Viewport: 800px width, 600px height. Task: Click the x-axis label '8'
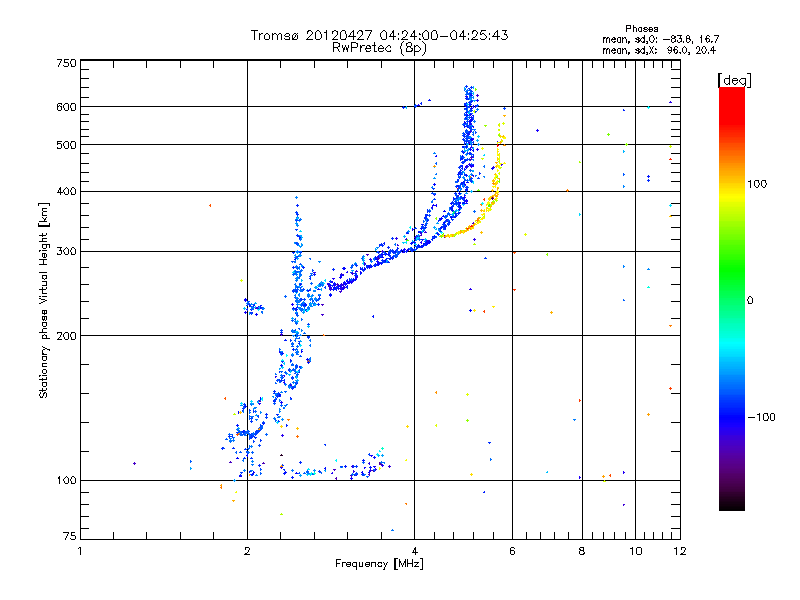point(582,551)
